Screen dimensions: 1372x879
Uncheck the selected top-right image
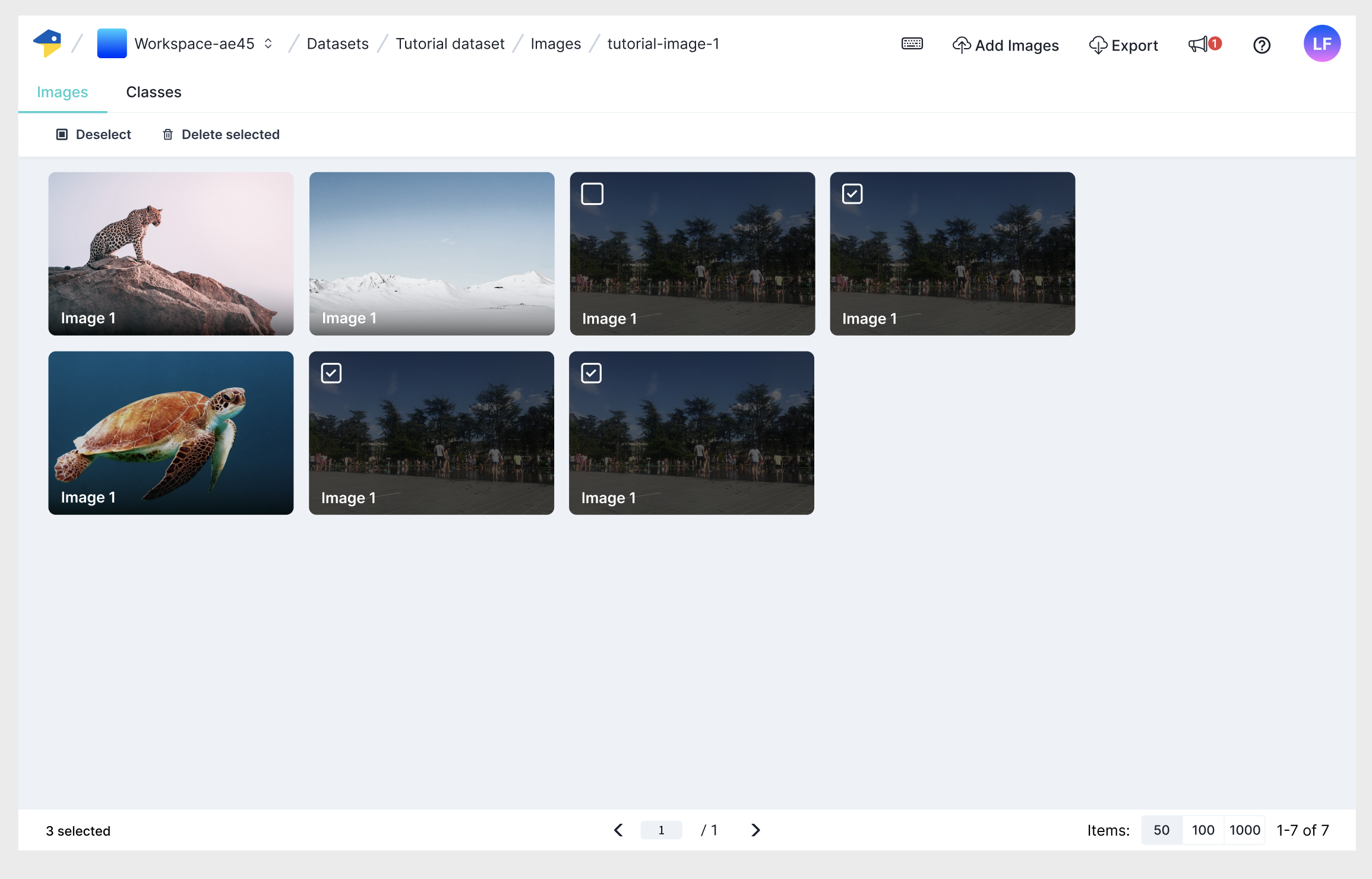click(x=852, y=193)
